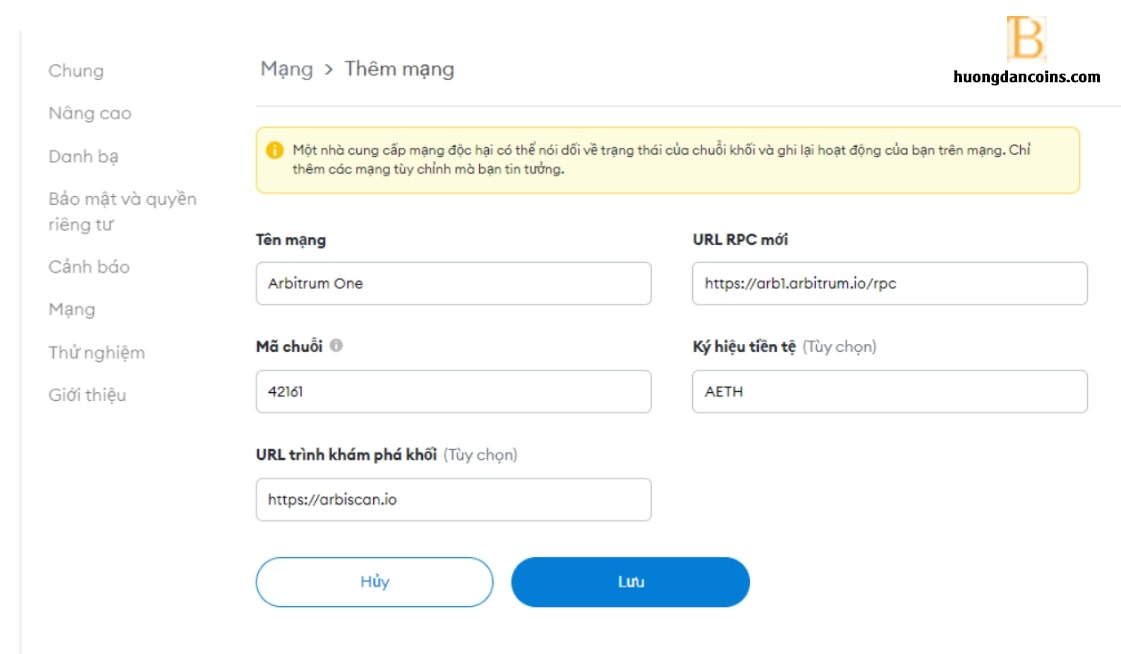1121x654 pixels.
Task: Open the Chung settings section
Action: [76, 71]
